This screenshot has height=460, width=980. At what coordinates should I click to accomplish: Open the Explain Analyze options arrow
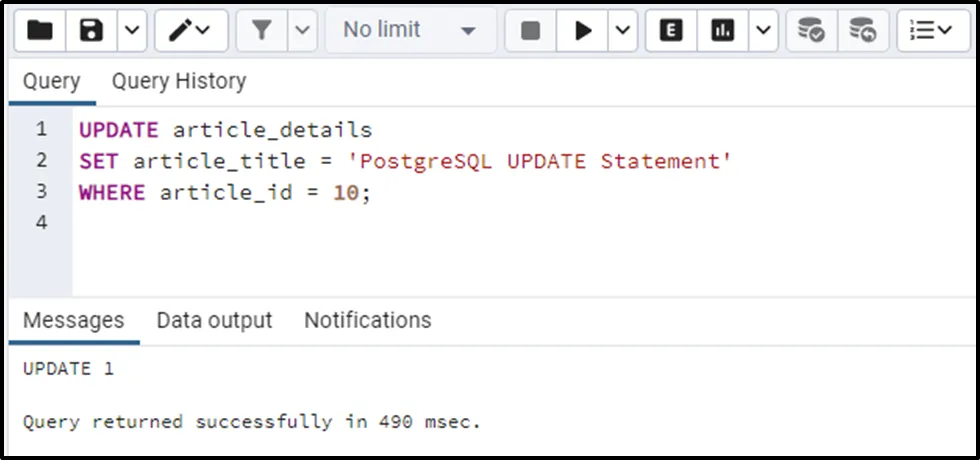[x=763, y=31]
